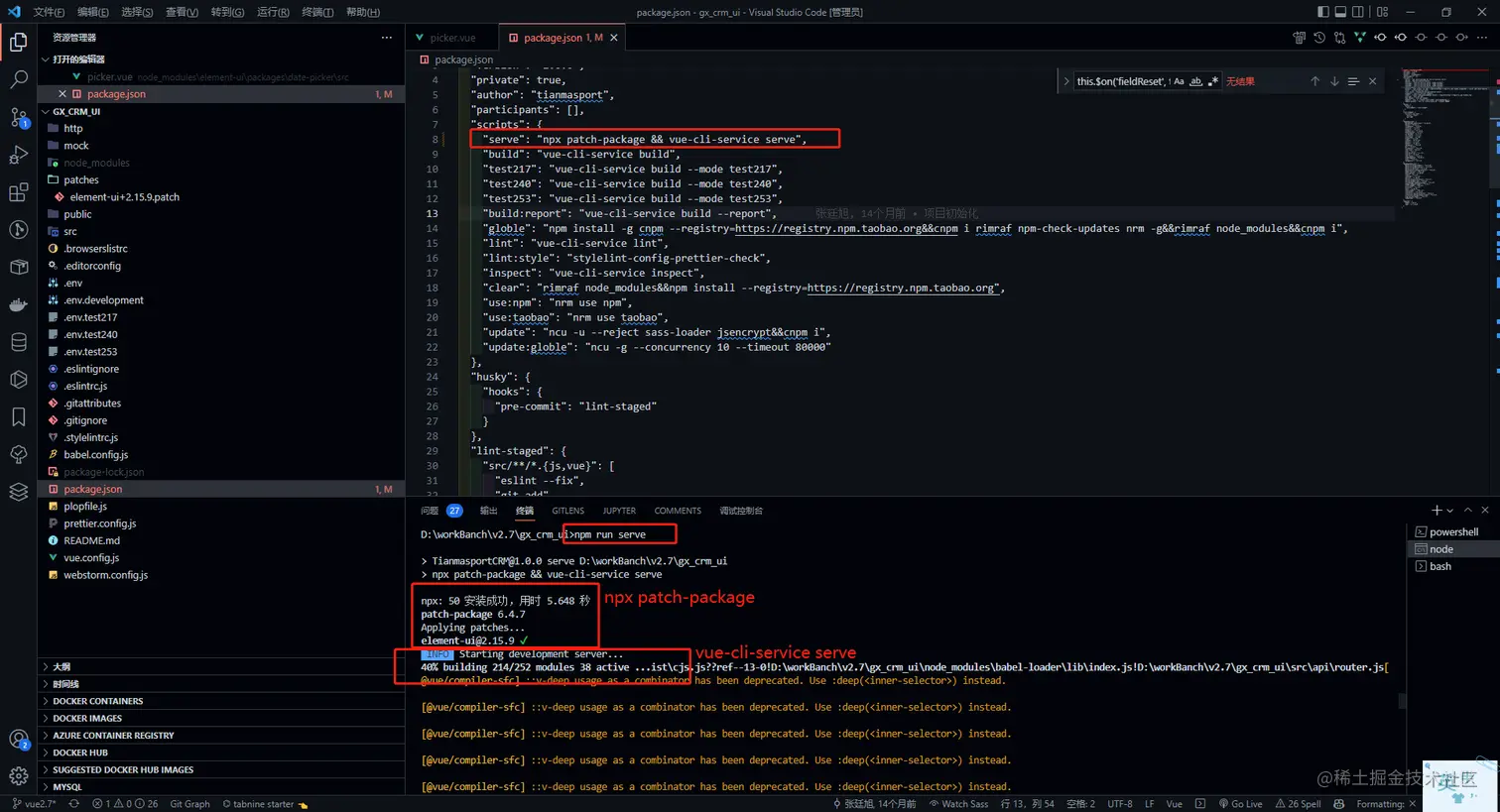Open terminal launch profile dropdown arrow
Image resolution: width=1500 pixels, height=812 pixels.
pyautogui.click(x=1450, y=511)
